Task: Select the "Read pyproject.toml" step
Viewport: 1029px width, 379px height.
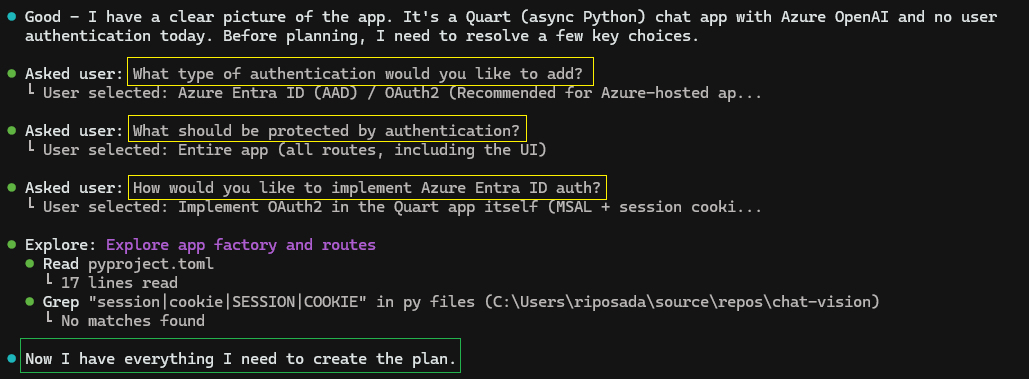Action: pyautogui.click(x=129, y=264)
